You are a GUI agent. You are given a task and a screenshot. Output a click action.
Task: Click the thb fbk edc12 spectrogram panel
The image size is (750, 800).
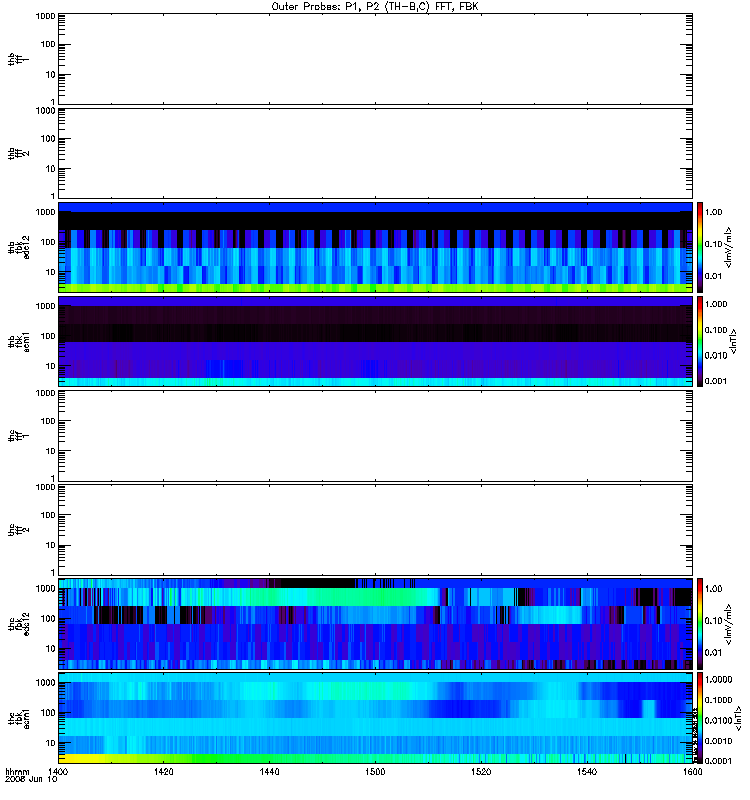pos(375,247)
